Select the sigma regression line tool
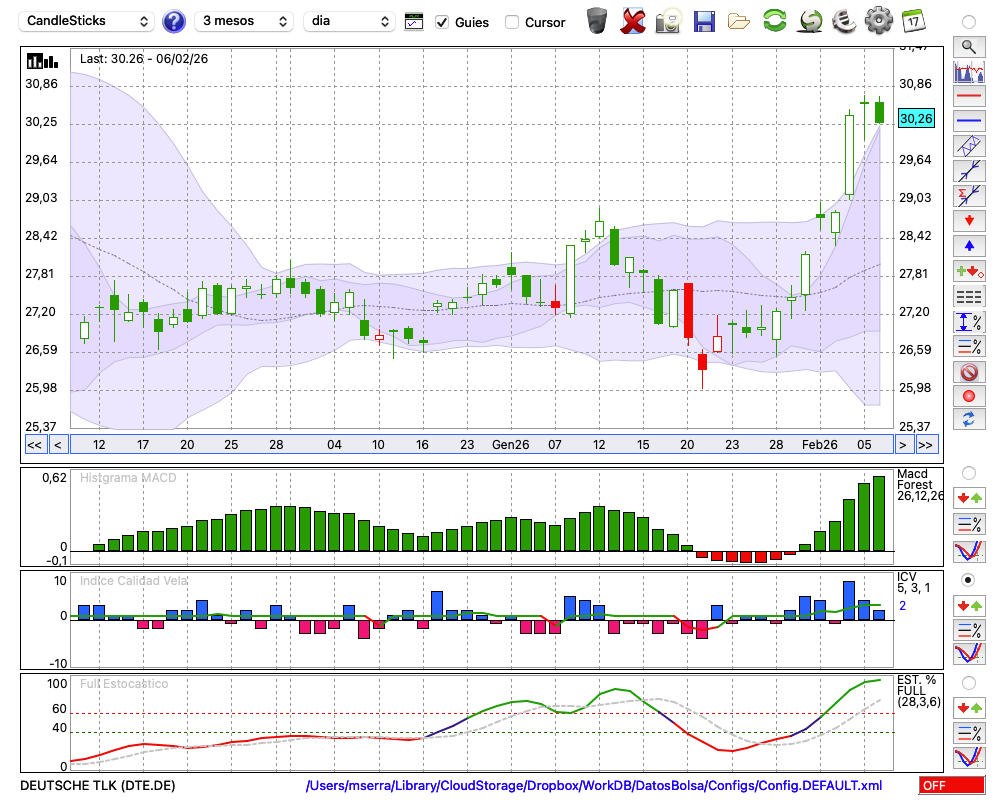The height and width of the screenshot is (800, 1000). tap(969, 195)
